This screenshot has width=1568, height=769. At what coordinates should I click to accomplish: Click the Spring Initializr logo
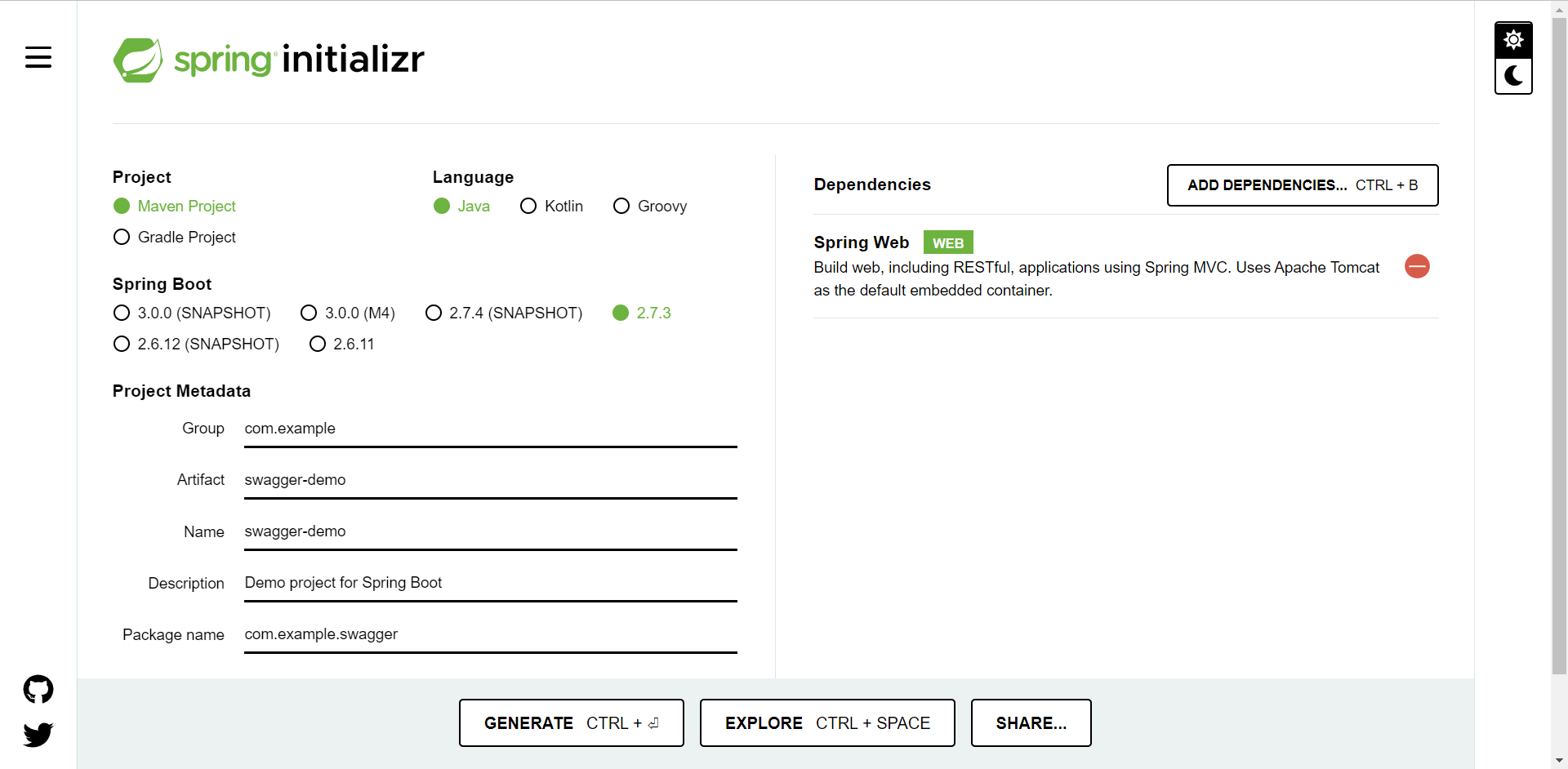(x=269, y=60)
